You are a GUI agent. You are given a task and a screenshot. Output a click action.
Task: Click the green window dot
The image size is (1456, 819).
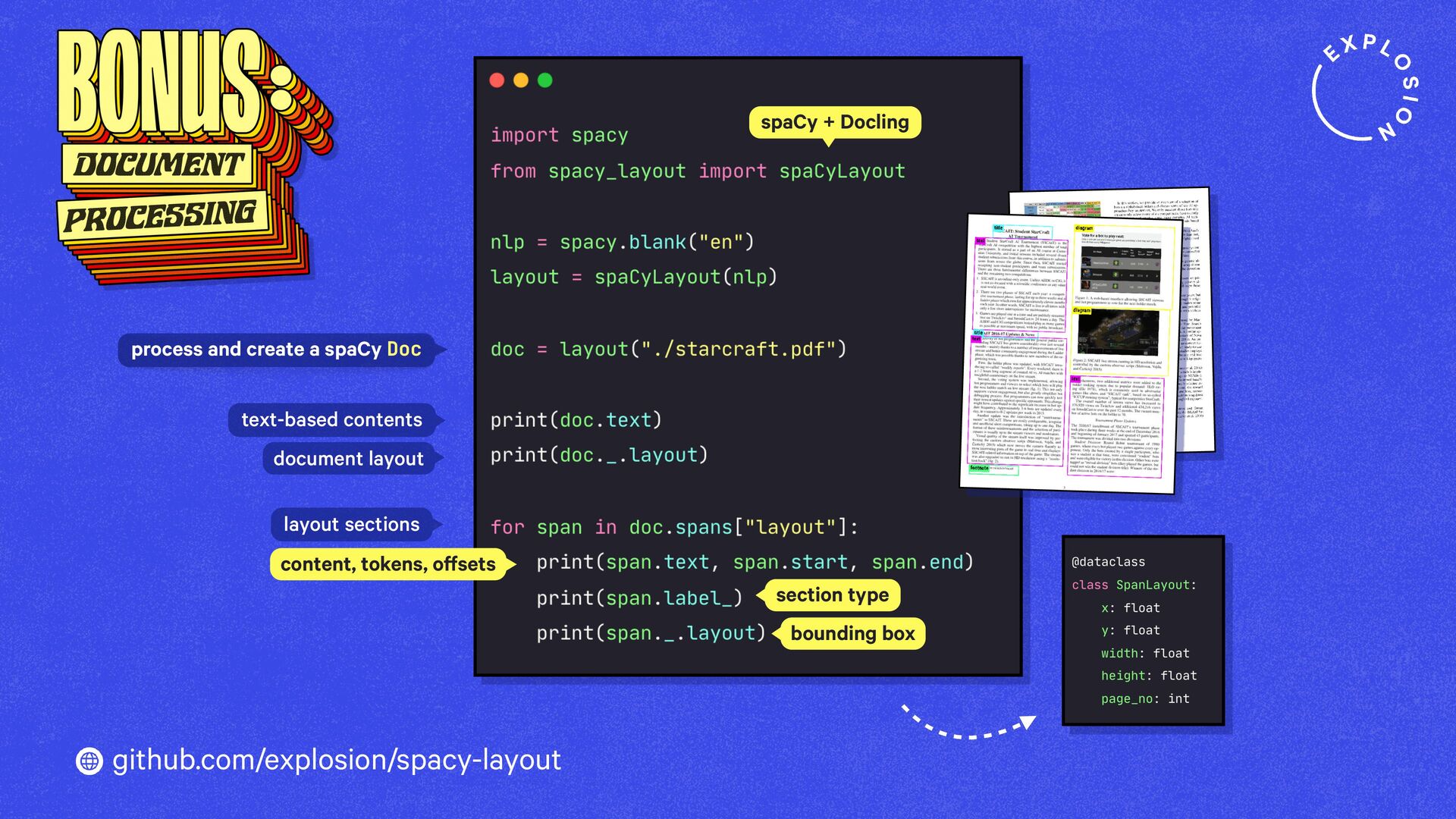click(x=545, y=80)
